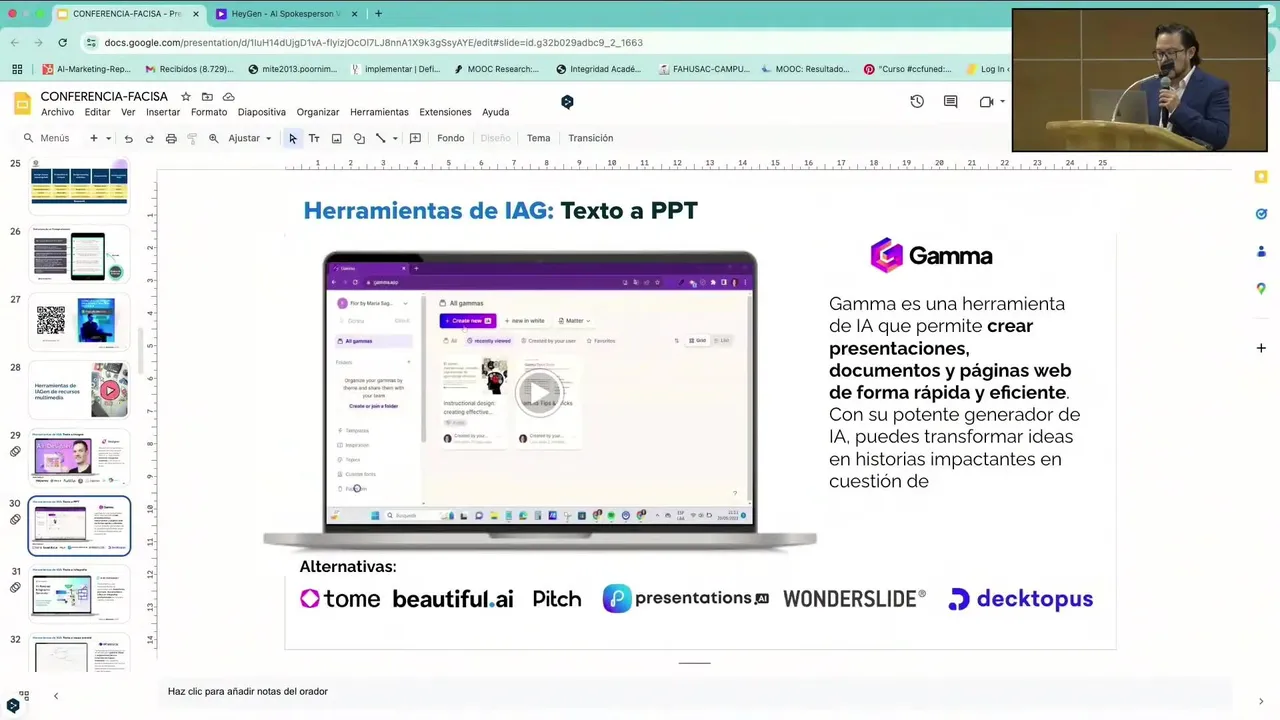Collapse the filmstrip with left chevron
This screenshot has width=1280, height=720.
click(55, 696)
